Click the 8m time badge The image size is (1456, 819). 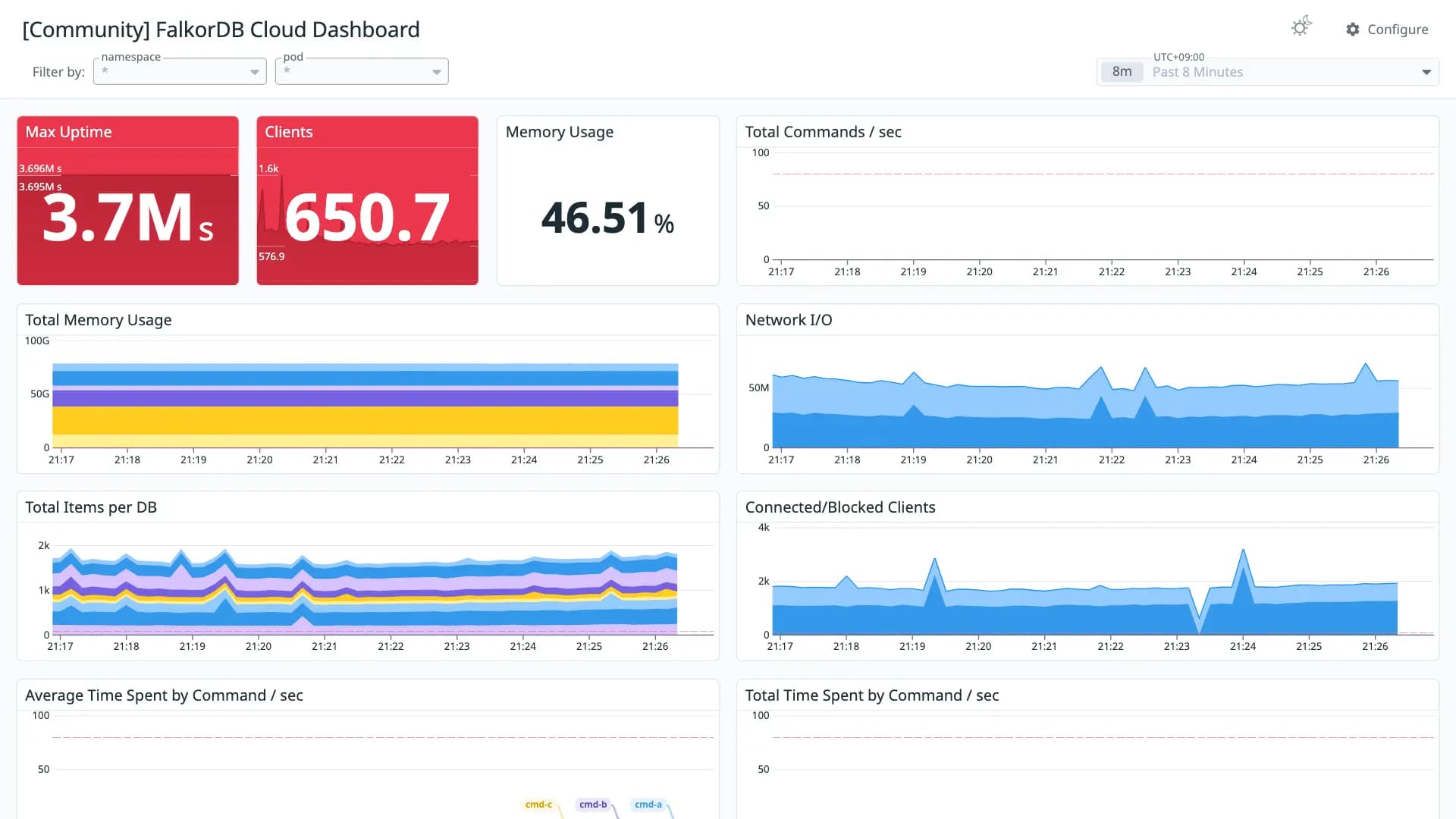coord(1122,72)
